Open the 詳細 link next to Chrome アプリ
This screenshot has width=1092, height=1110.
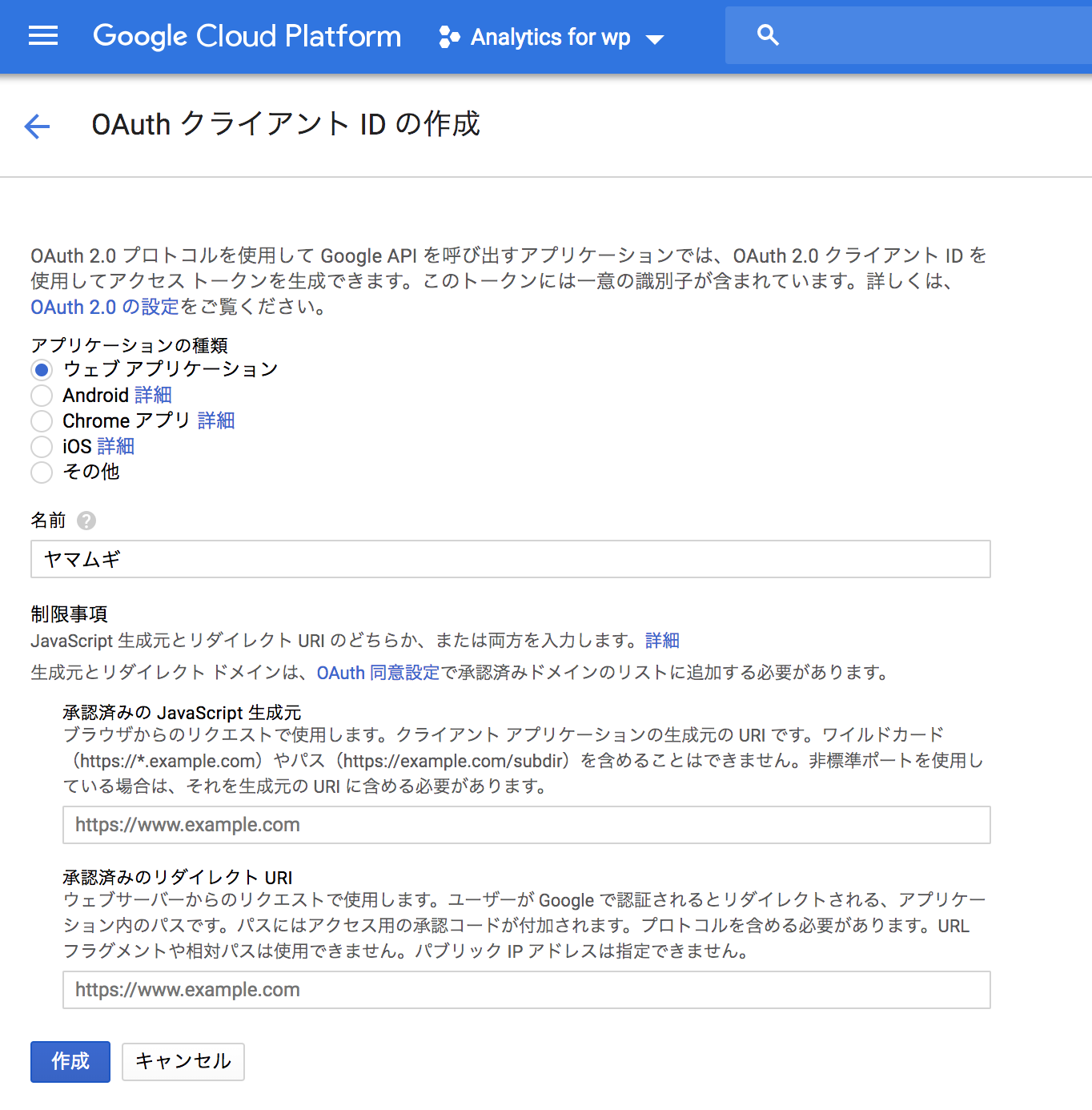216,420
